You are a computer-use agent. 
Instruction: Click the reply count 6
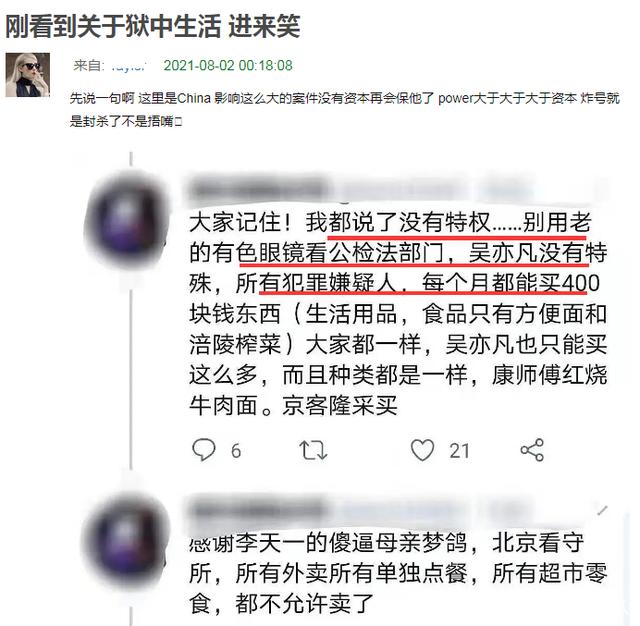[x=236, y=451]
